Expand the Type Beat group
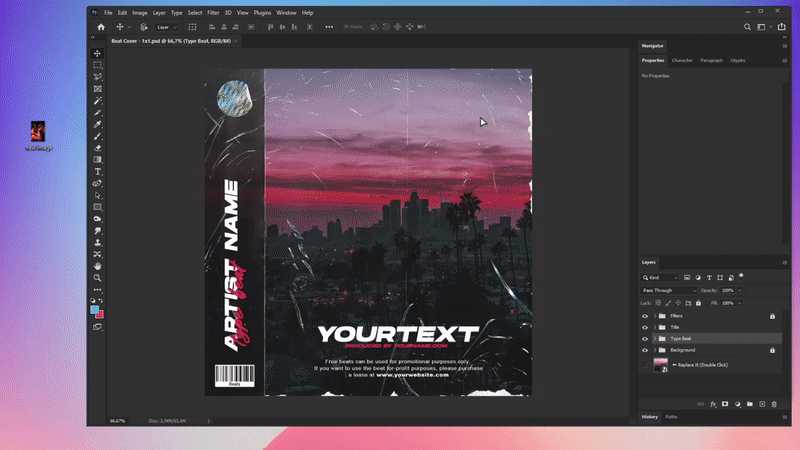 pyautogui.click(x=655, y=339)
